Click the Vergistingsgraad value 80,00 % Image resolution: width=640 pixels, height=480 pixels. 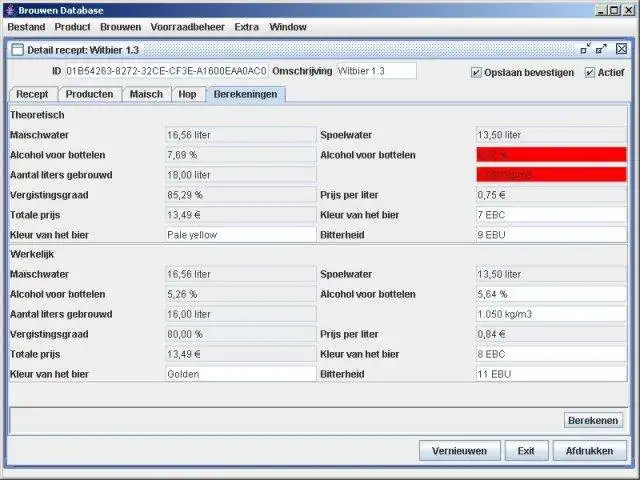[240, 334]
